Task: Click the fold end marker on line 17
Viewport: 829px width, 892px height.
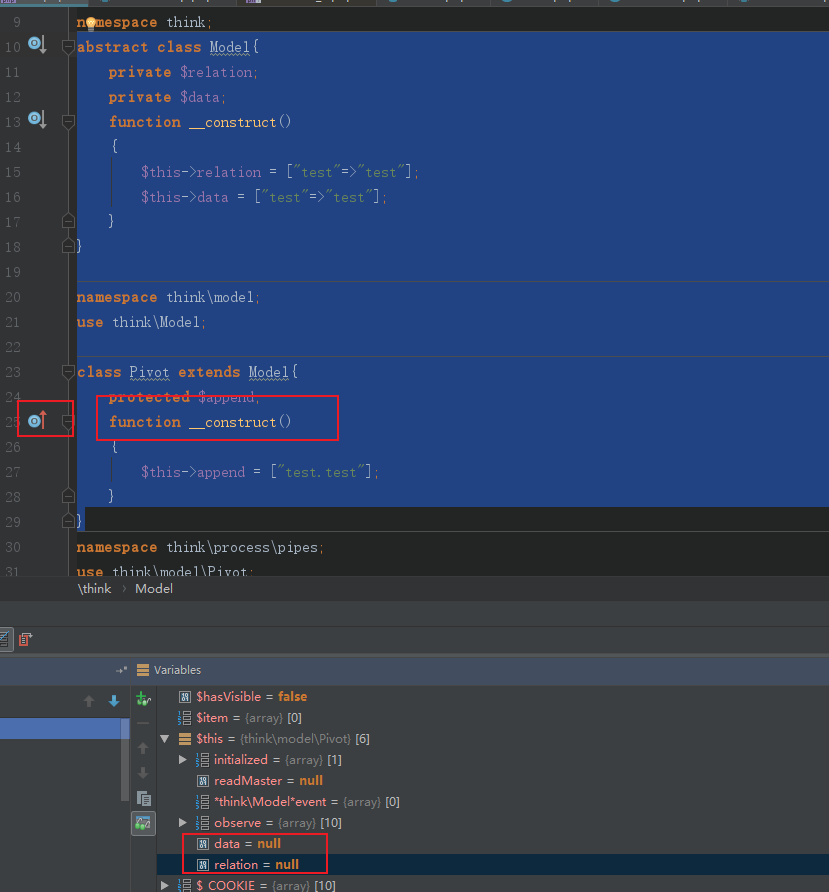Action: [68, 221]
